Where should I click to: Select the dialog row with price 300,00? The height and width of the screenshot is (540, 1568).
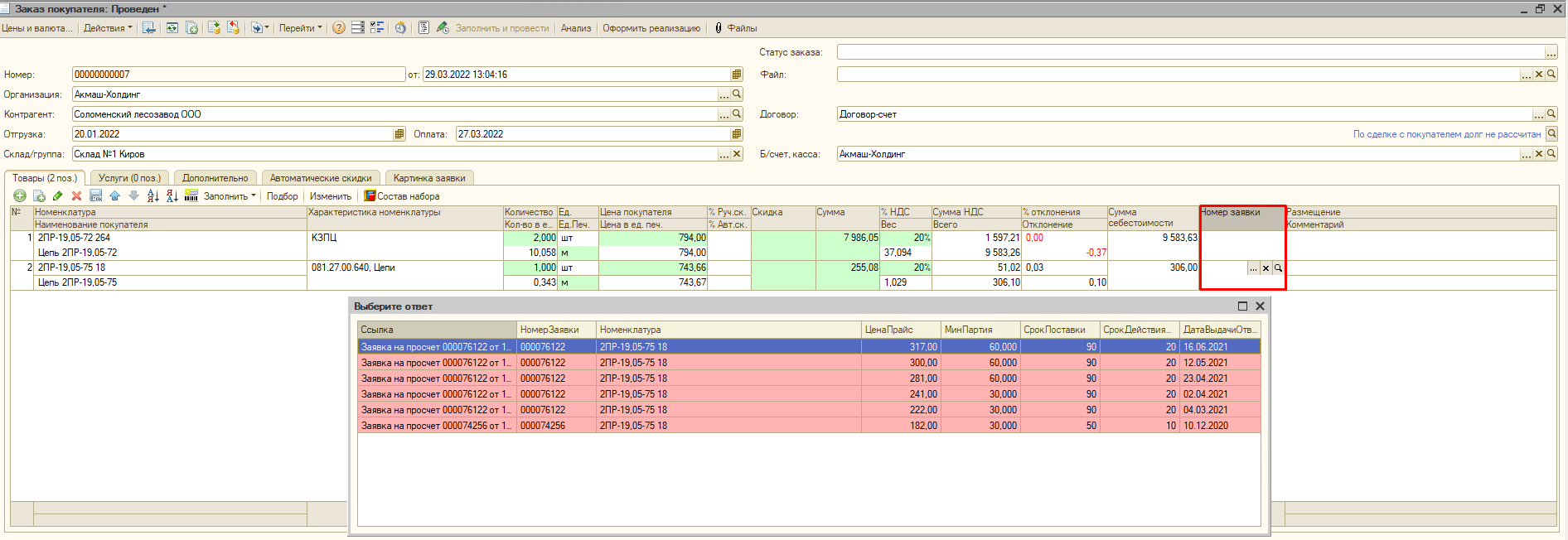[x=809, y=363]
